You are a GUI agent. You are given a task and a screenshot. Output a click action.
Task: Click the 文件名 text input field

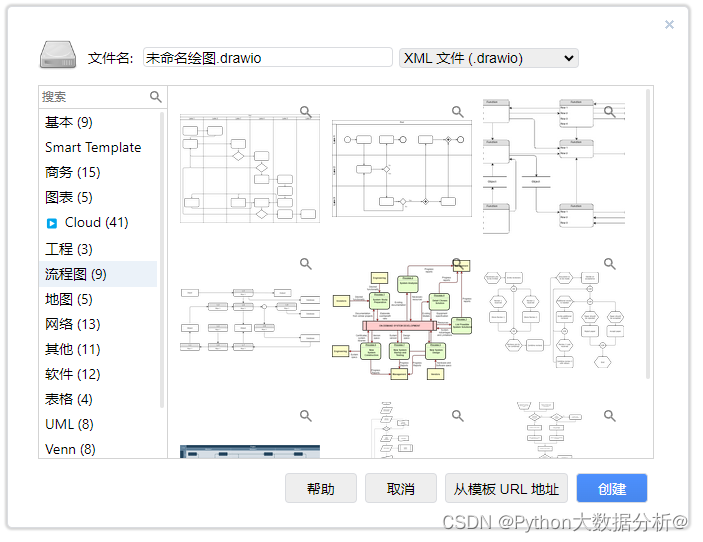[267, 58]
